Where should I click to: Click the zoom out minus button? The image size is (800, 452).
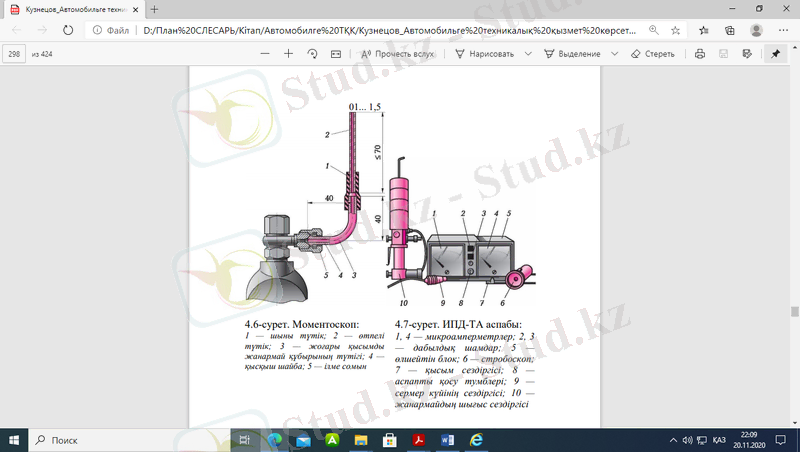tap(264, 54)
